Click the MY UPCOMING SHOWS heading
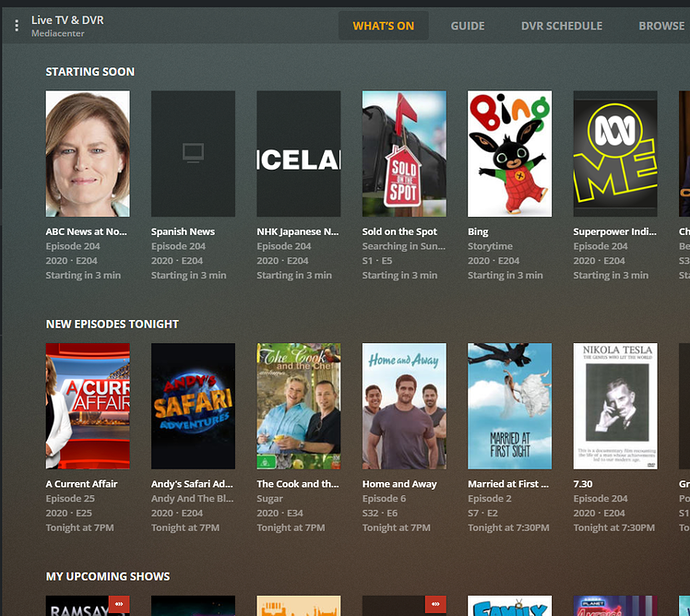The height and width of the screenshot is (616, 690). (108, 576)
